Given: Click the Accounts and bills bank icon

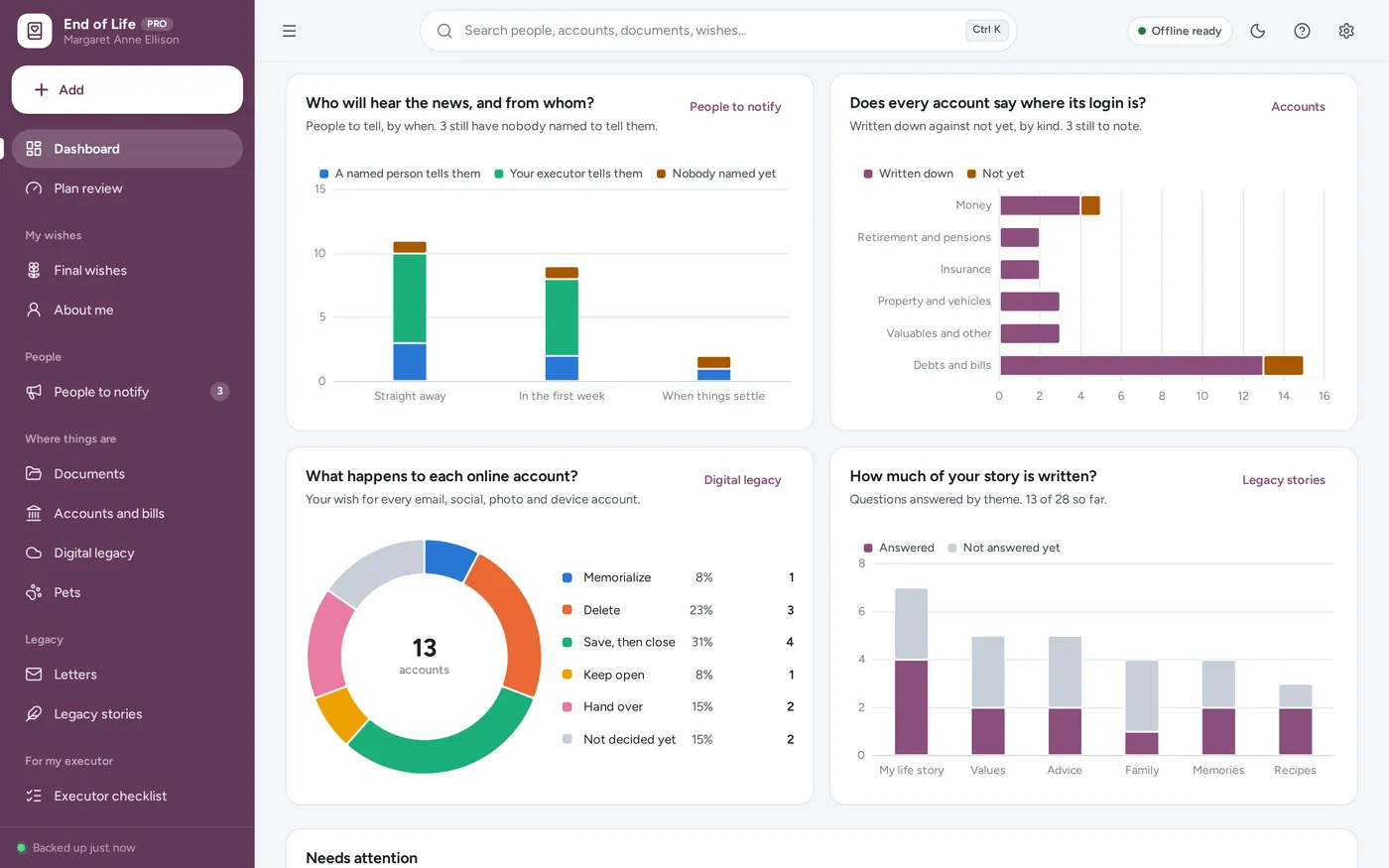Looking at the screenshot, I should pyautogui.click(x=34, y=514).
